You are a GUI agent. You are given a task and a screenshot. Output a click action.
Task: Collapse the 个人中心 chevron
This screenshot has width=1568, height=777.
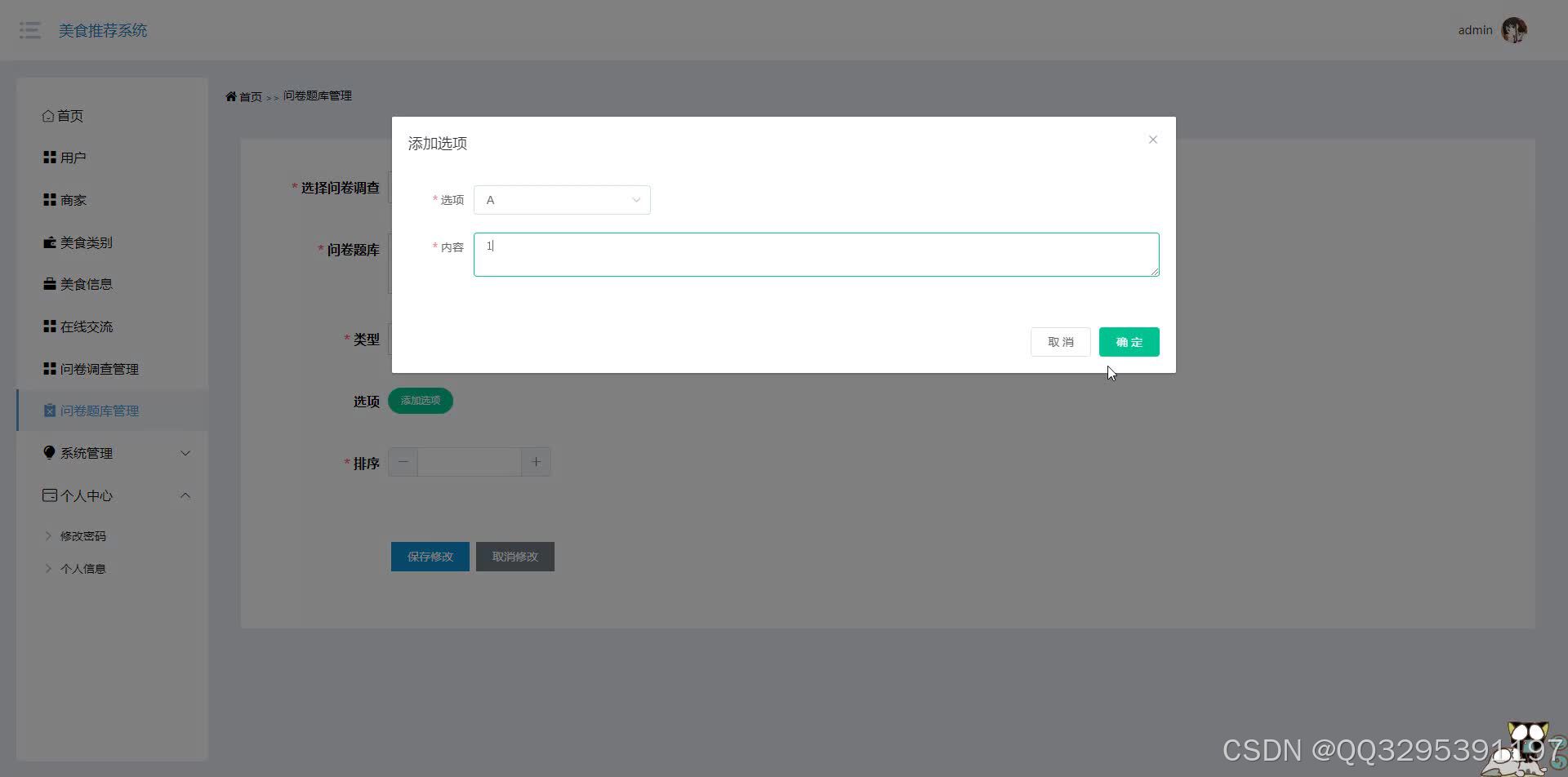click(185, 495)
